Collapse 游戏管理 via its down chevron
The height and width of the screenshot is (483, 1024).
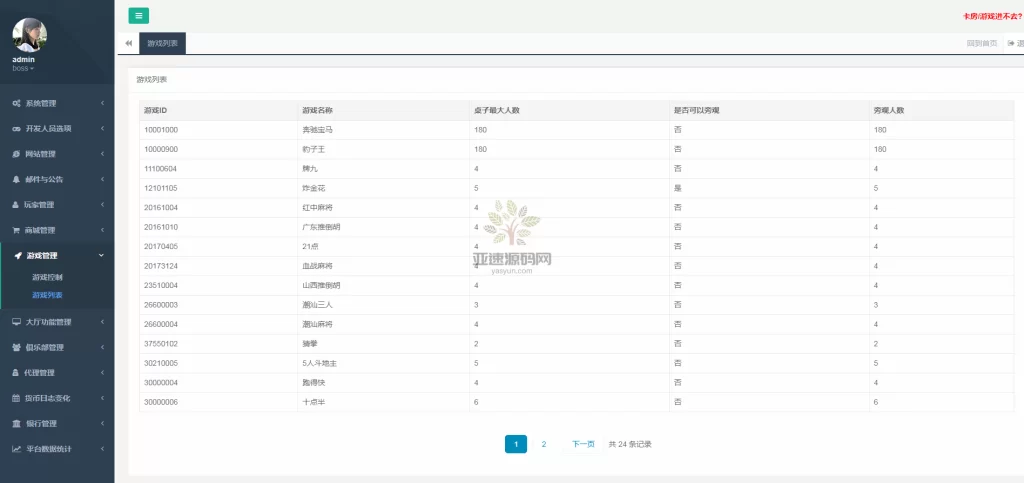[101, 256]
